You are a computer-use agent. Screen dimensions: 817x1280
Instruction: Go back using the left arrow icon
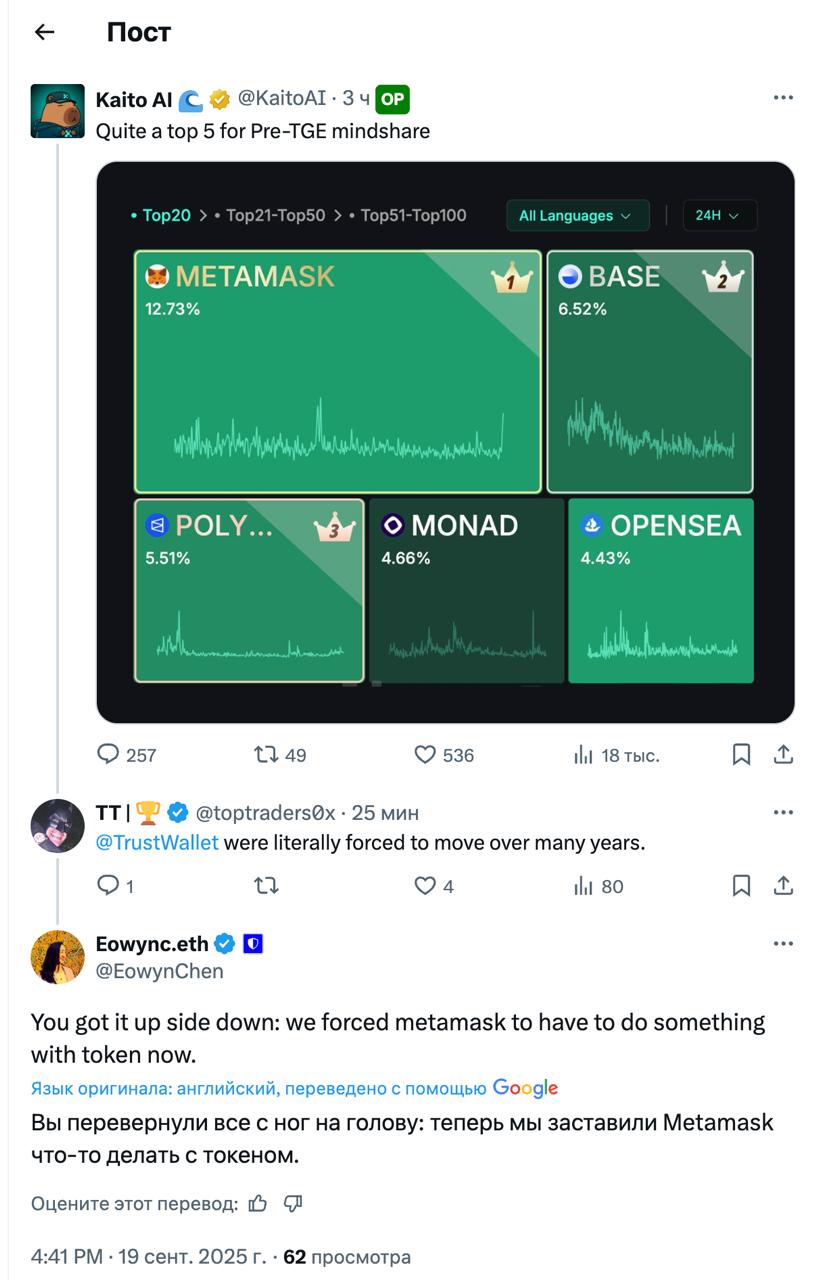pyautogui.click(x=44, y=32)
